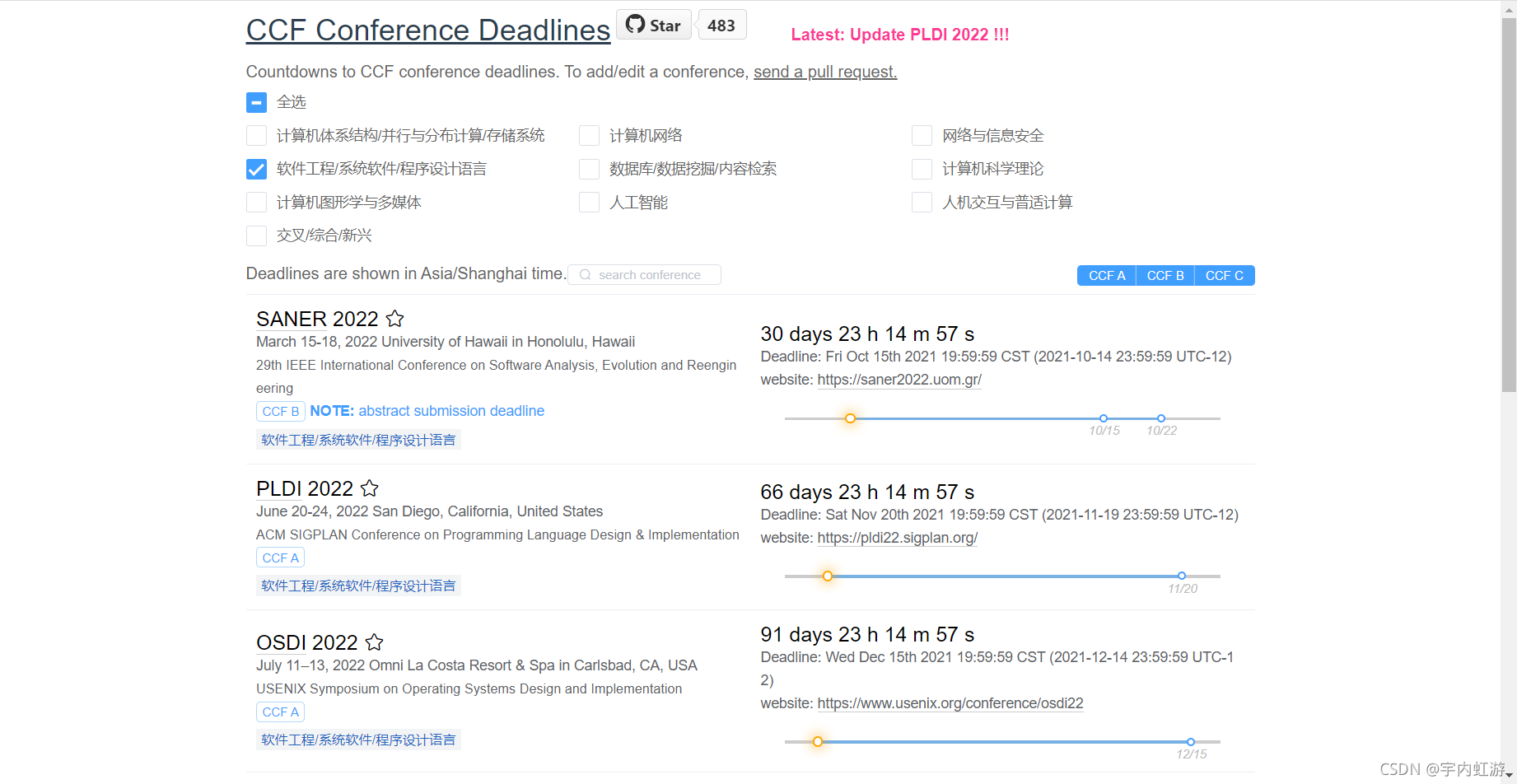Uncheck 软件工程/系统软件/程序设计语言 category
Screen dimensions: 1517x784
tap(256, 169)
